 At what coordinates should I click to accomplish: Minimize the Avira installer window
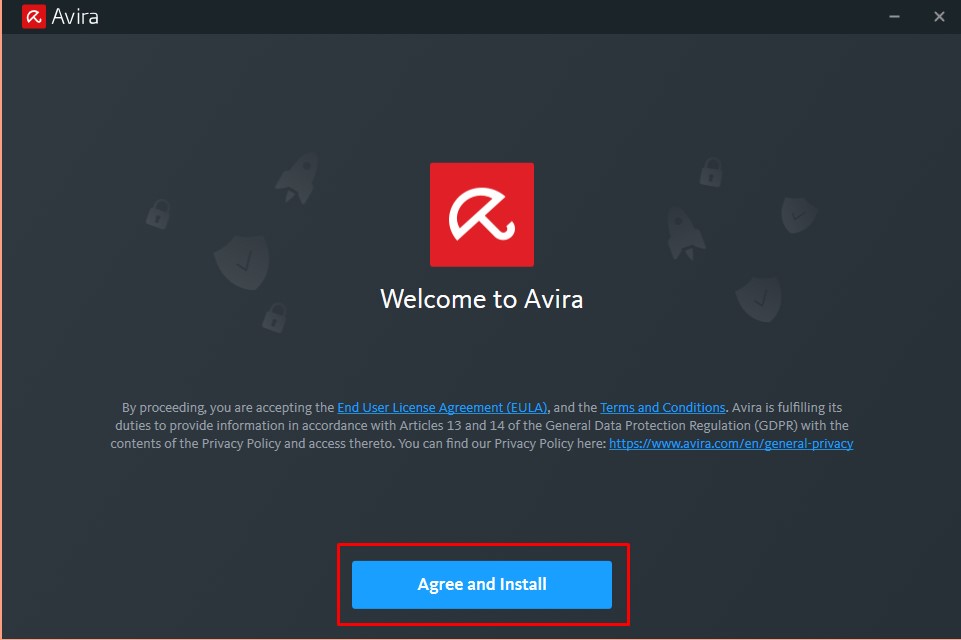[892, 17]
